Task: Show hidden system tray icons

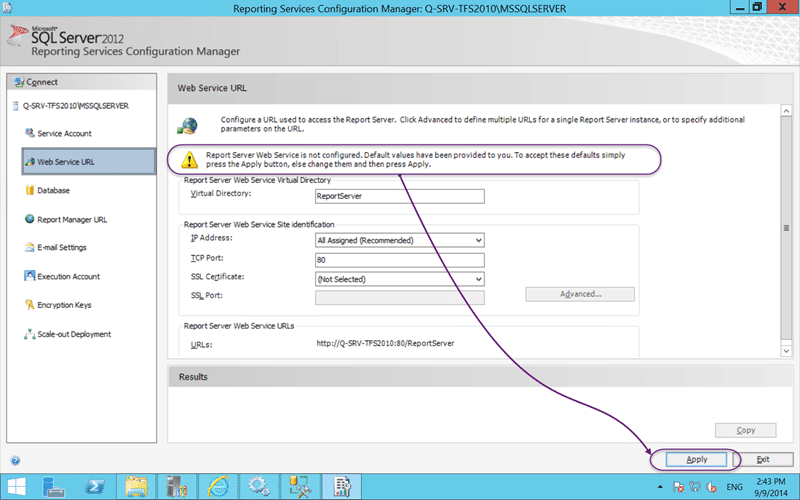Action: pyautogui.click(x=660, y=487)
